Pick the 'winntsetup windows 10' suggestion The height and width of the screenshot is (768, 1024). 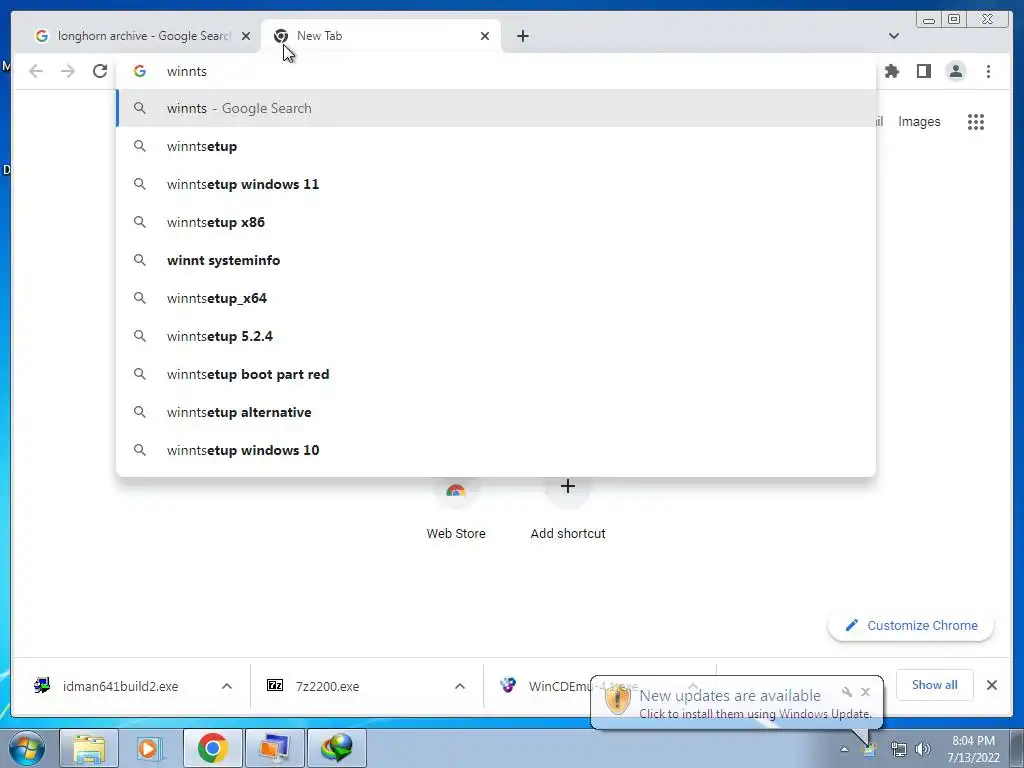point(496,450)
